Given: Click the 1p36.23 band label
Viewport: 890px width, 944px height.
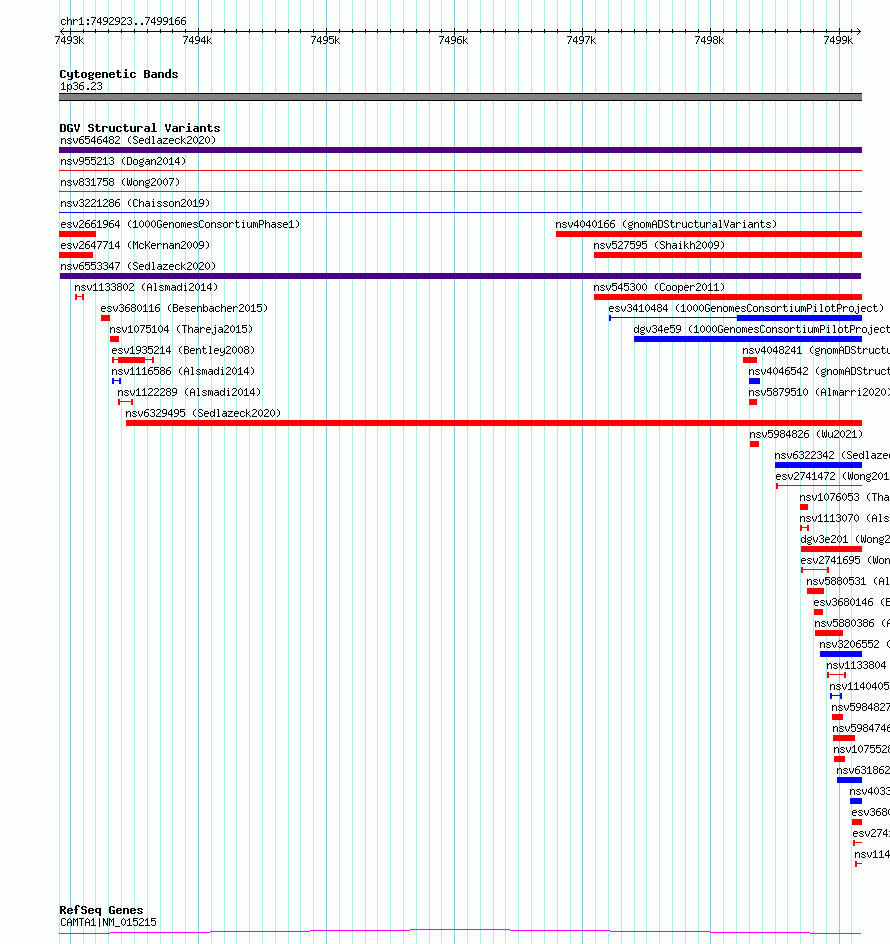Looking at the screenshot, I should [81, 87].
